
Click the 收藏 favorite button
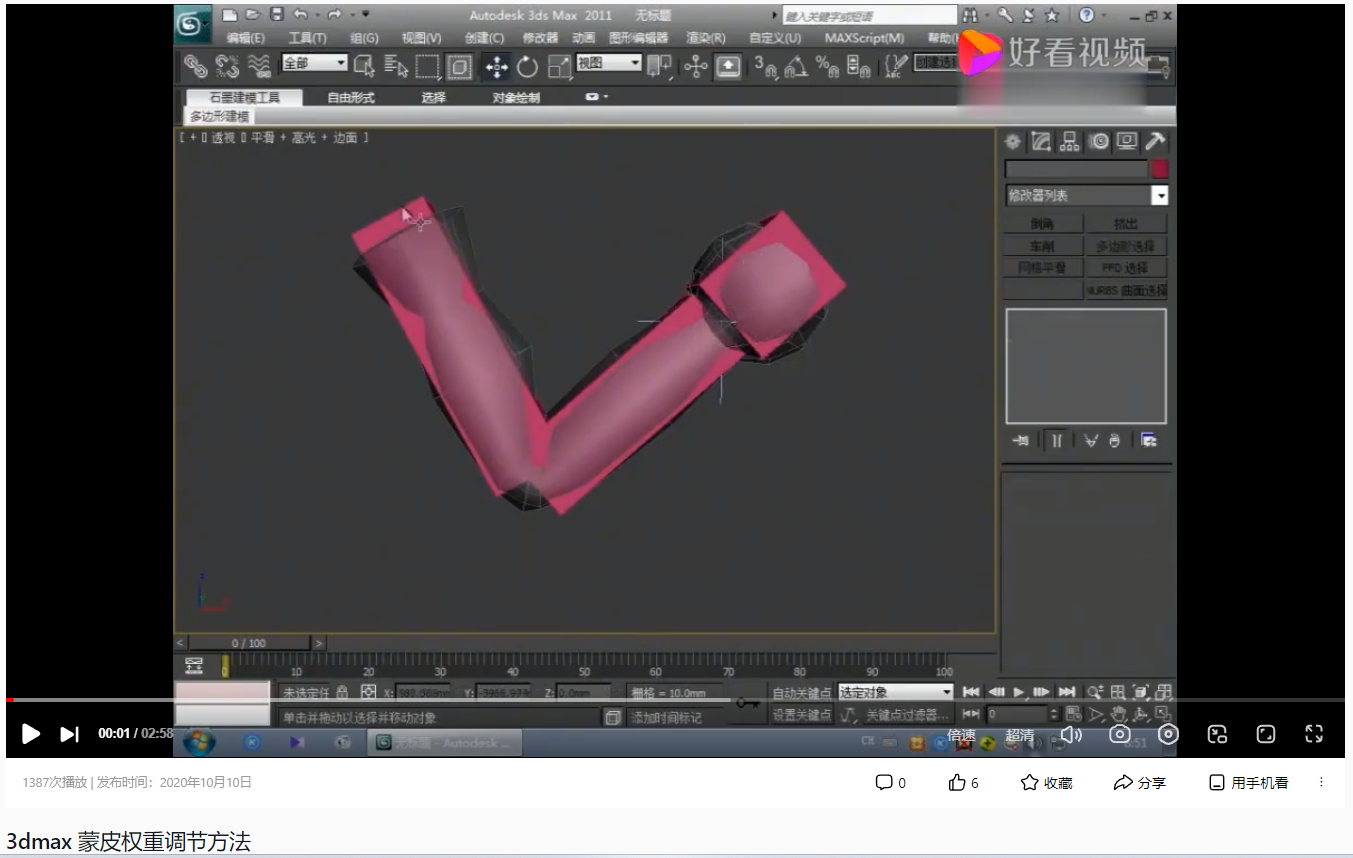(1047, 783)
